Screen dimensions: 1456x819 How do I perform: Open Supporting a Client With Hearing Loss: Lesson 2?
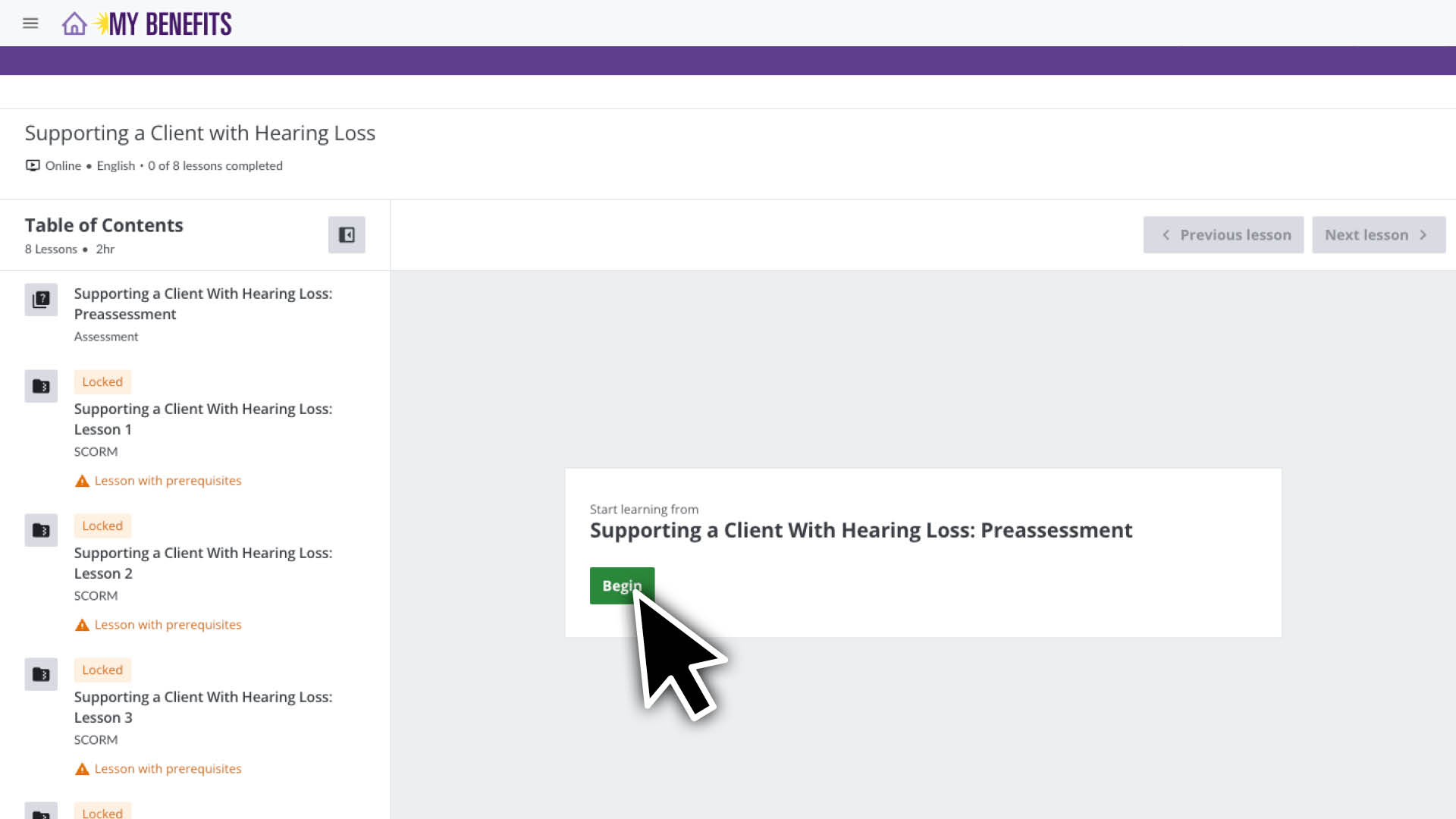coord(202,563)
